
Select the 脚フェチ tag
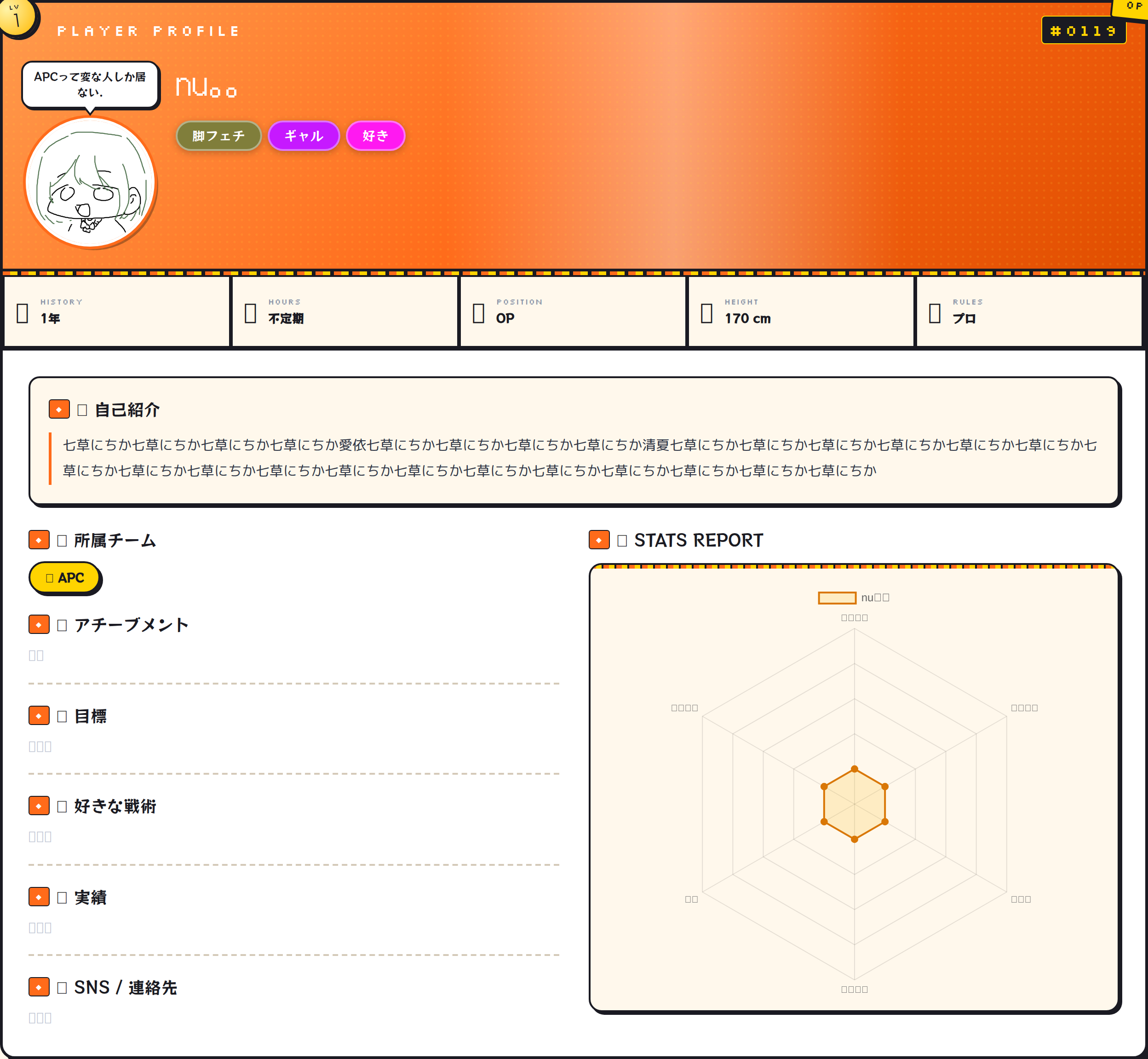point(218,136)
